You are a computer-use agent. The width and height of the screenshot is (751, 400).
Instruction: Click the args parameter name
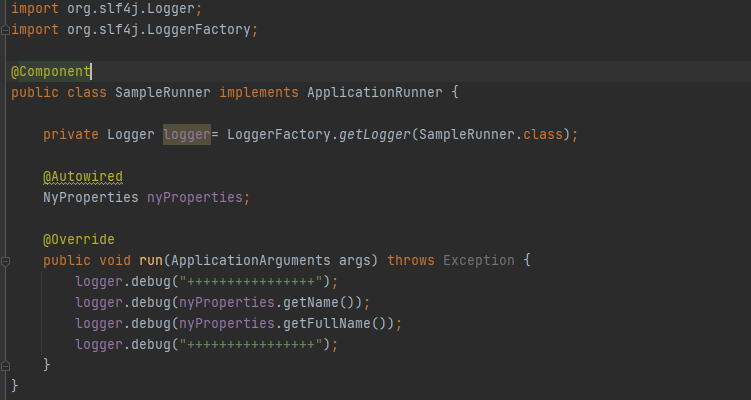coord(354,261)
